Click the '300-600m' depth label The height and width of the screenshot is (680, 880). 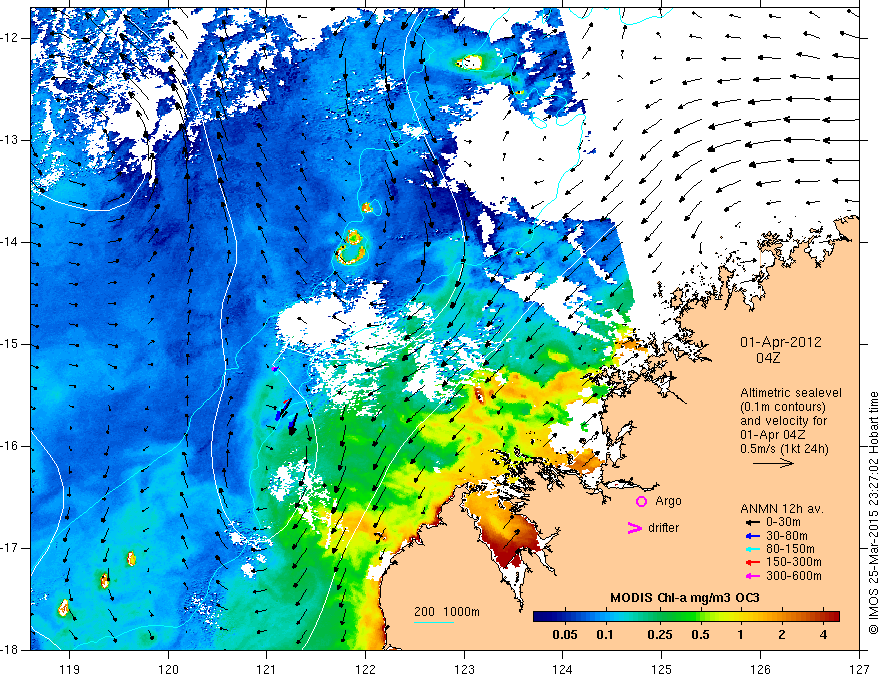coord(794,576)
